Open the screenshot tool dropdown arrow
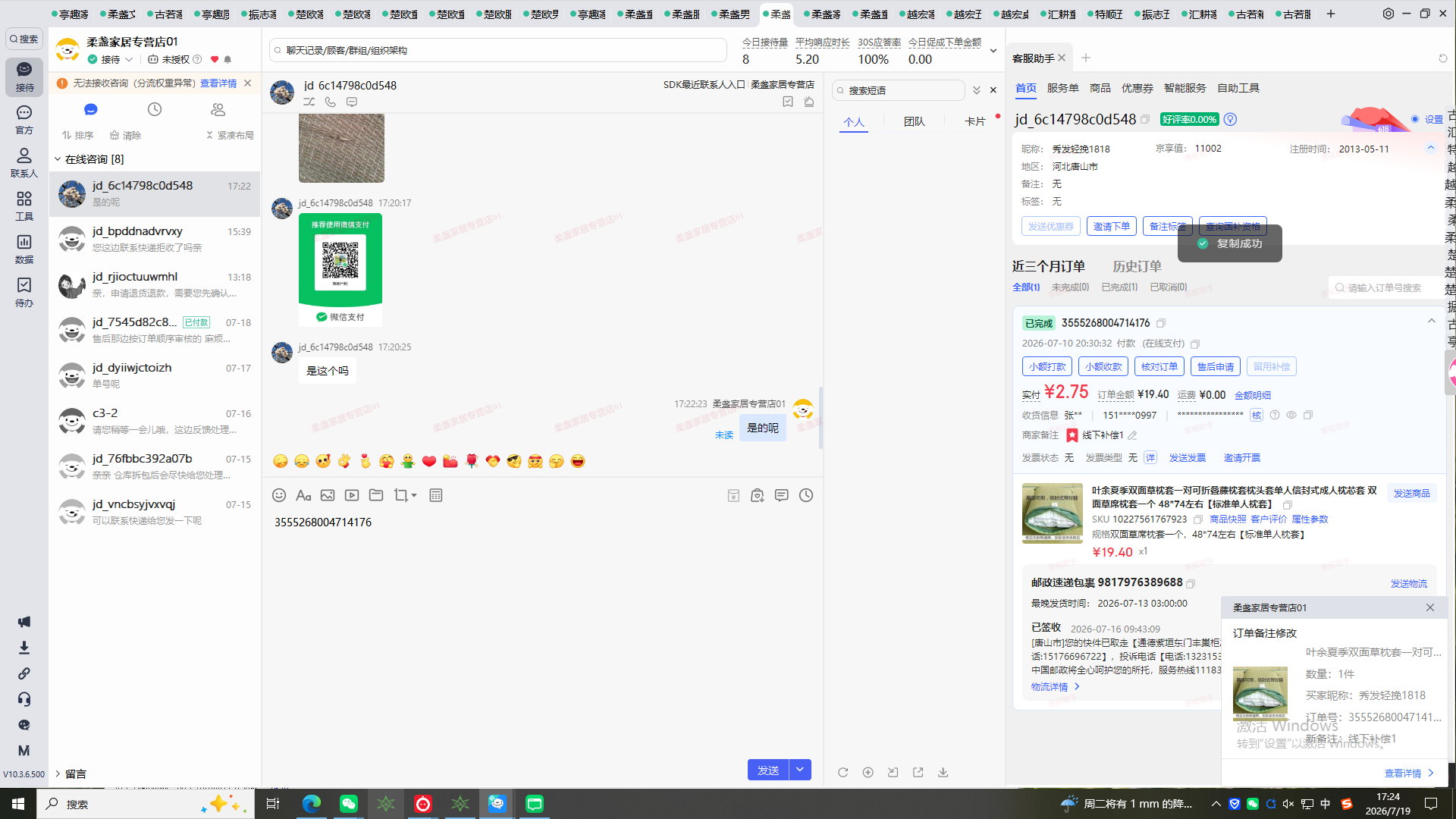This screenshot has width=1456, height=819. click(x=414, y=495)
